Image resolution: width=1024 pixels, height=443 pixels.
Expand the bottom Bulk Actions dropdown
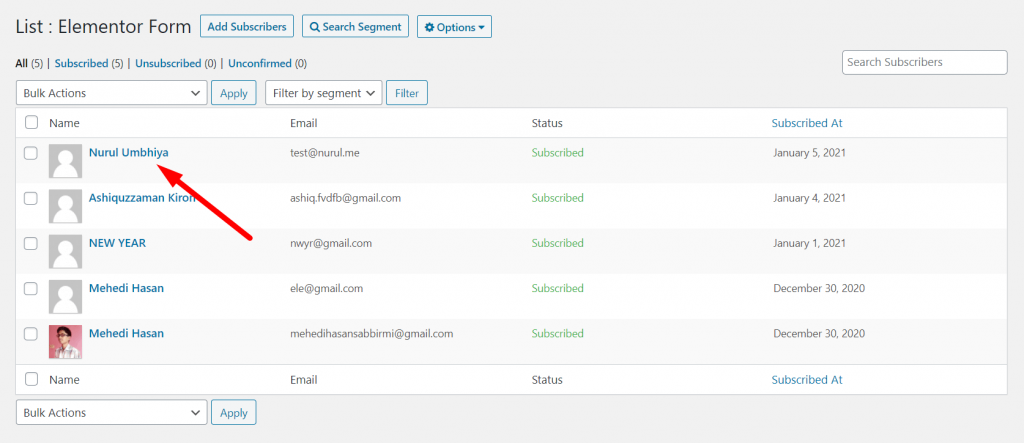tap(112, 413)
